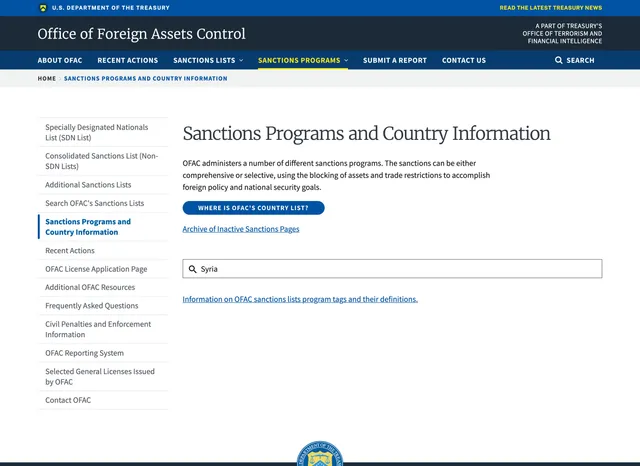Open the About OFAC menu item
640x466 pixels.
click(x=60, y=60)
